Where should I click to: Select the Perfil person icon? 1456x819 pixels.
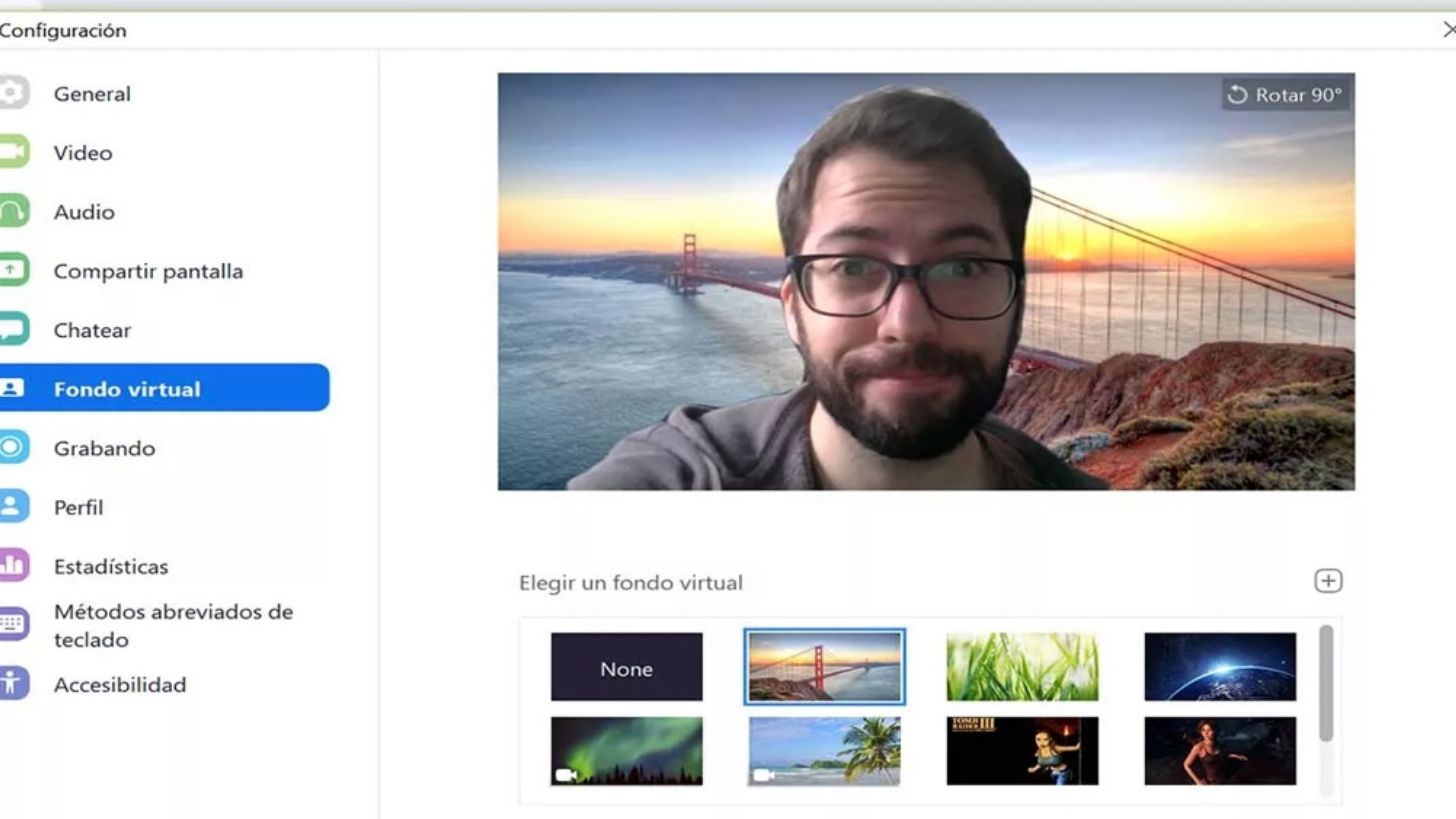click(12, 506)
